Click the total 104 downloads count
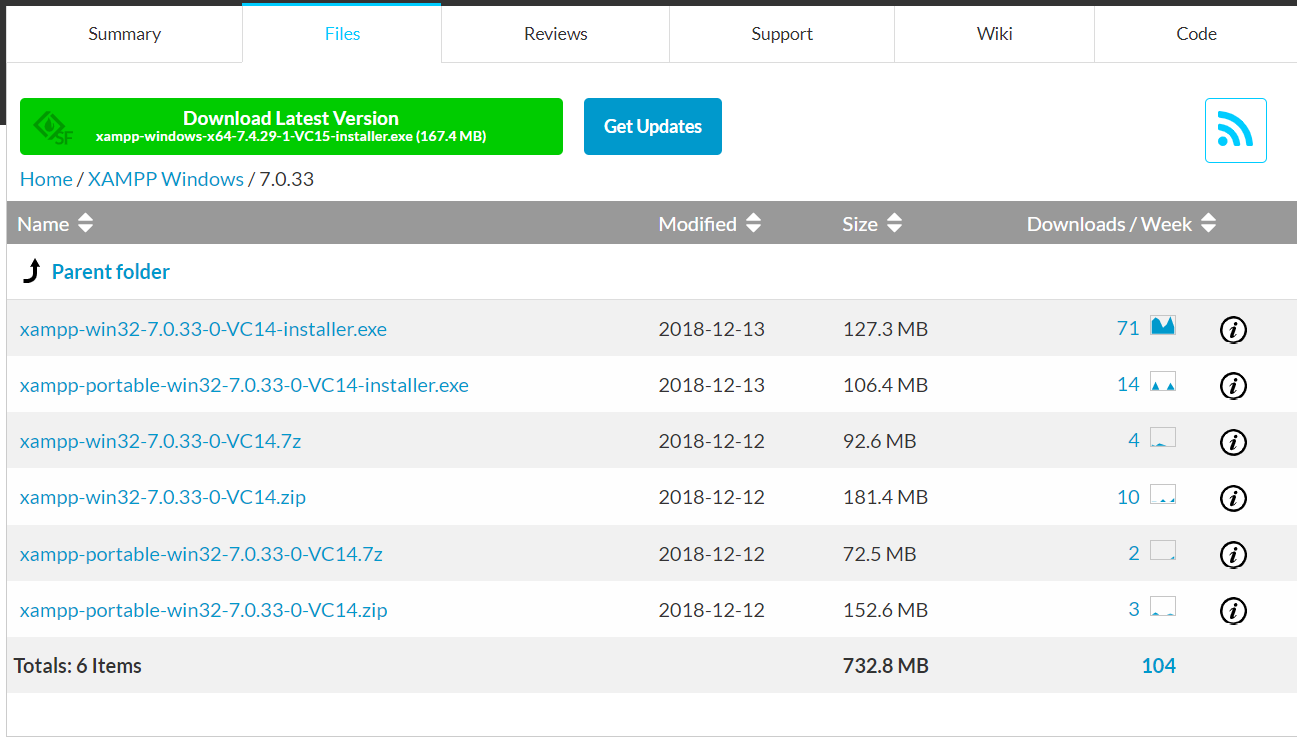1297x742 pixels. [x=1158, y=666]
